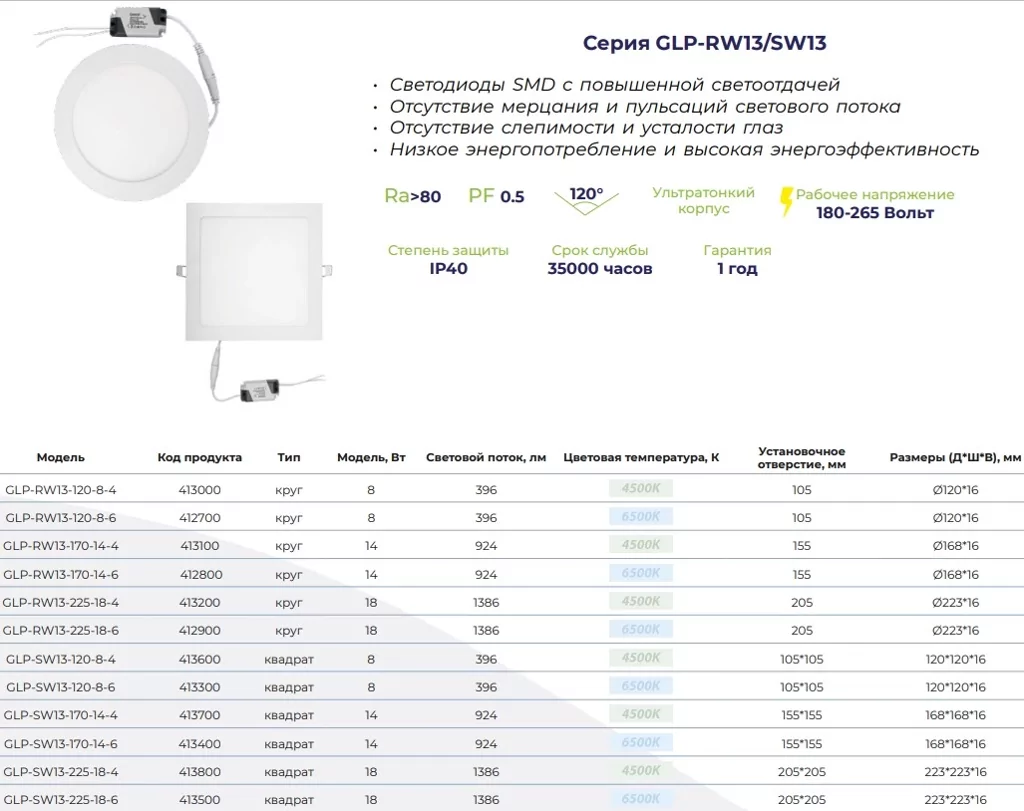Click the "Серия GLP-RW13/SW13" heading
Image resolution: width=1024 pixels, height=811 pixels.
point(704,43)
